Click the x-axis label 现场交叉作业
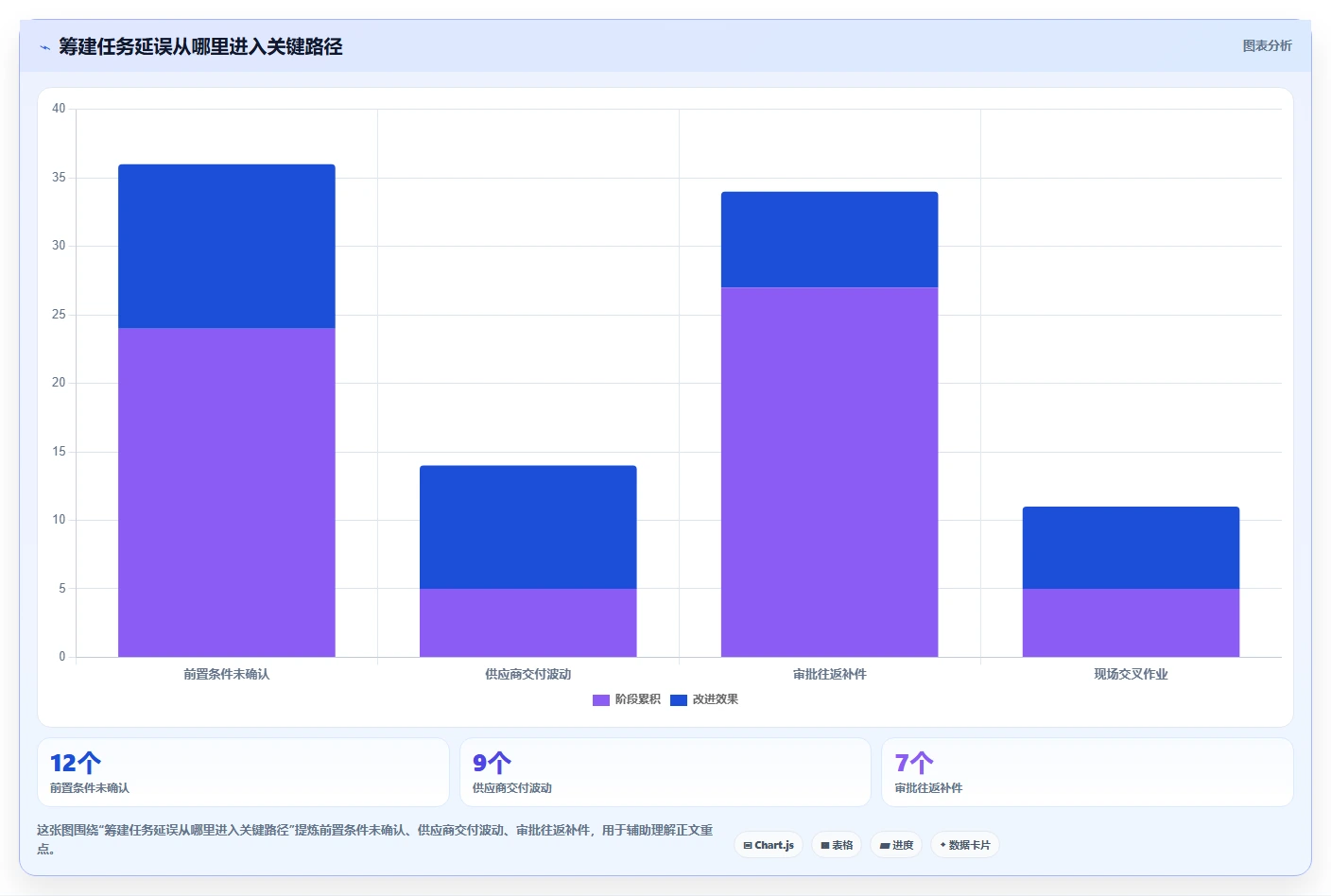The image size is (1331, 896). 1132,674
